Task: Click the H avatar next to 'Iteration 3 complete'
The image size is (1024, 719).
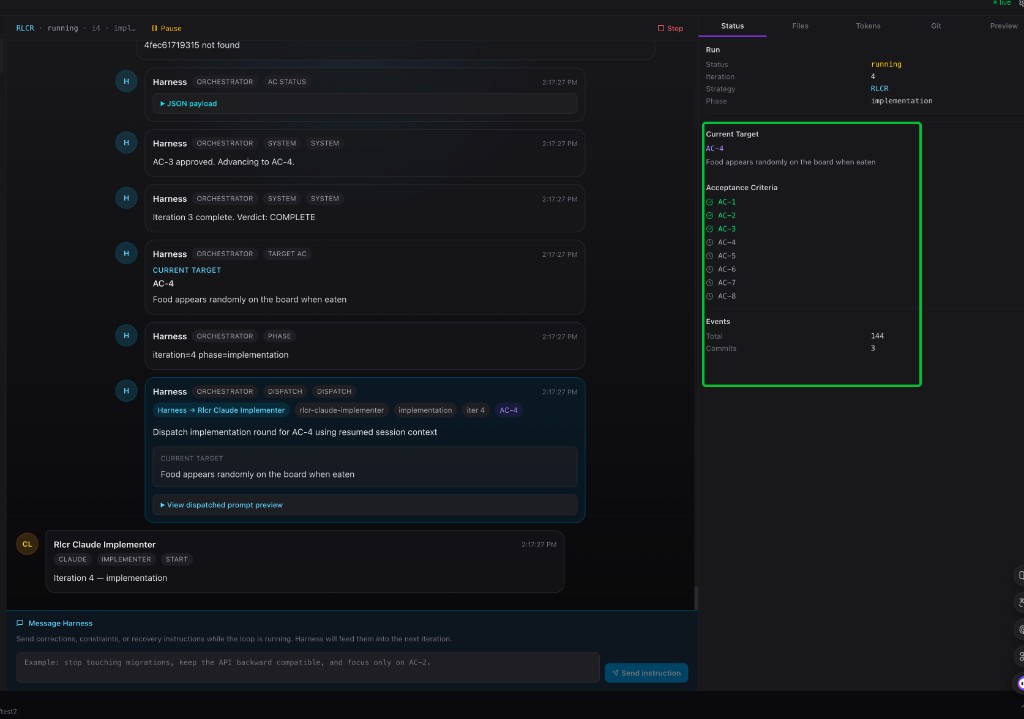Action: [x=126, y=199]
